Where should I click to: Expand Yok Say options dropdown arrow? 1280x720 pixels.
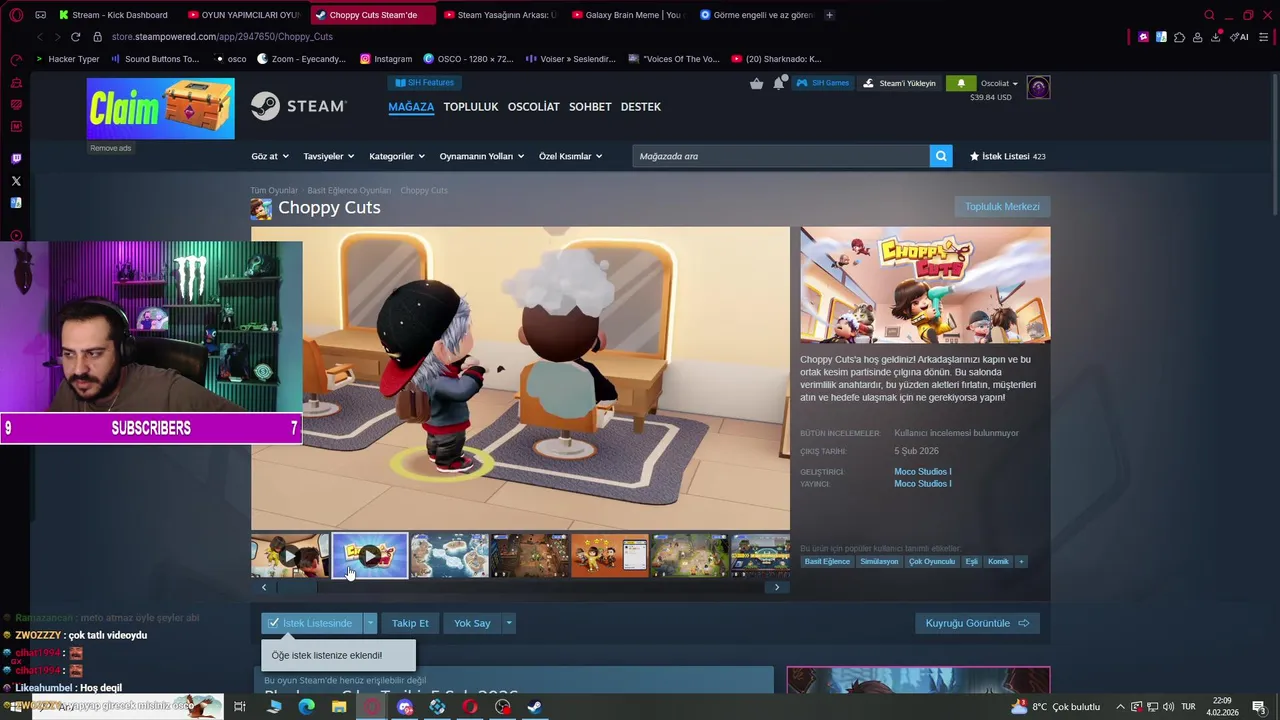[508, 623]
